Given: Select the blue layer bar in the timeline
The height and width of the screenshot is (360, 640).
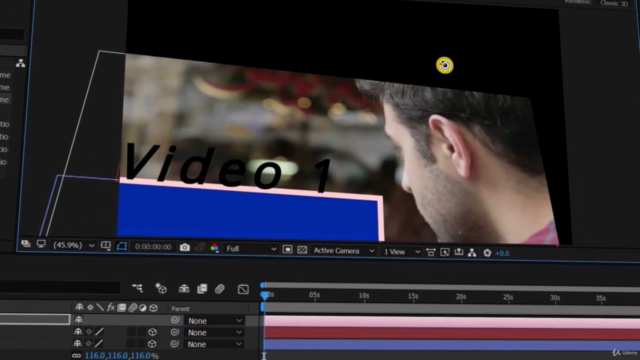Looking at the screenshot, I should 452,345.
